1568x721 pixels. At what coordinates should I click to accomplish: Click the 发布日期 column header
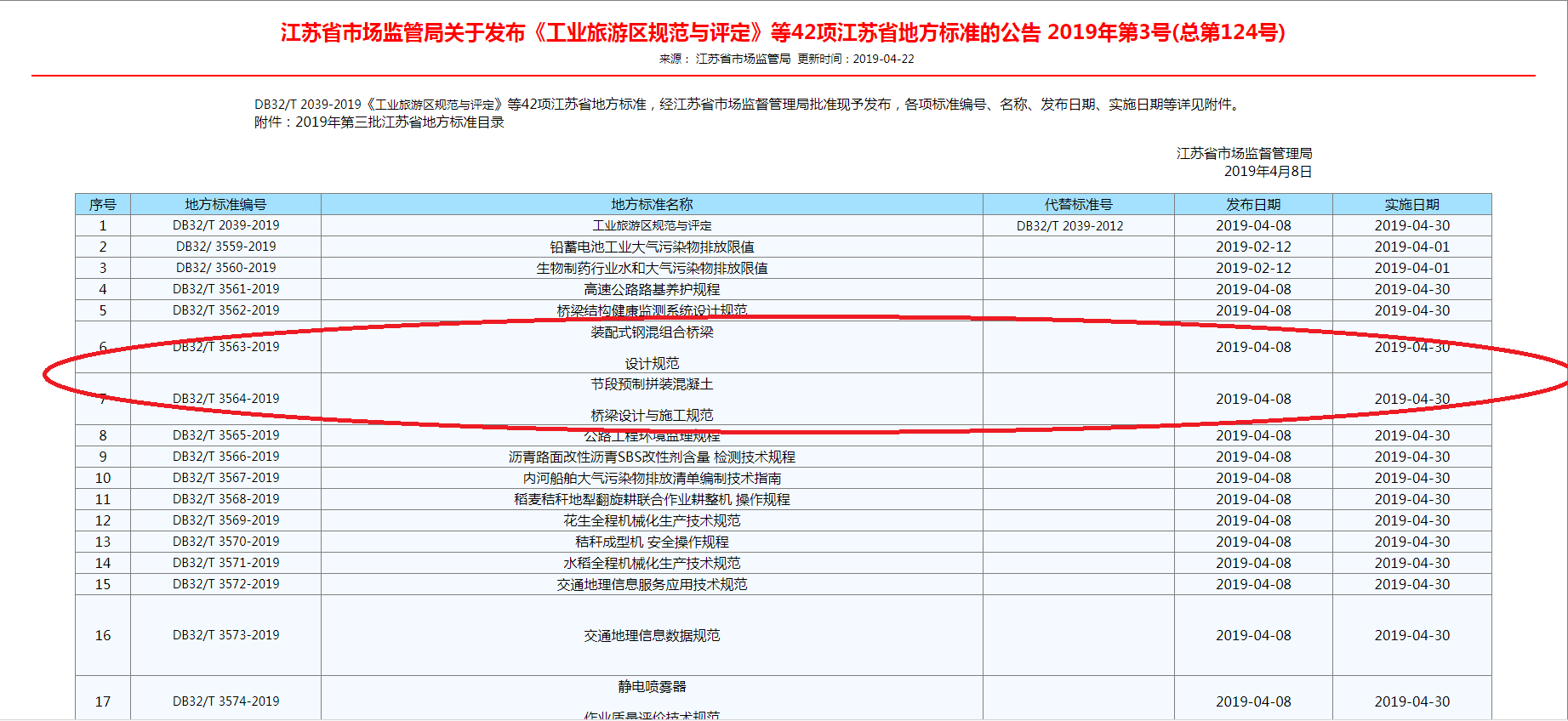(x=1252, y=204)
